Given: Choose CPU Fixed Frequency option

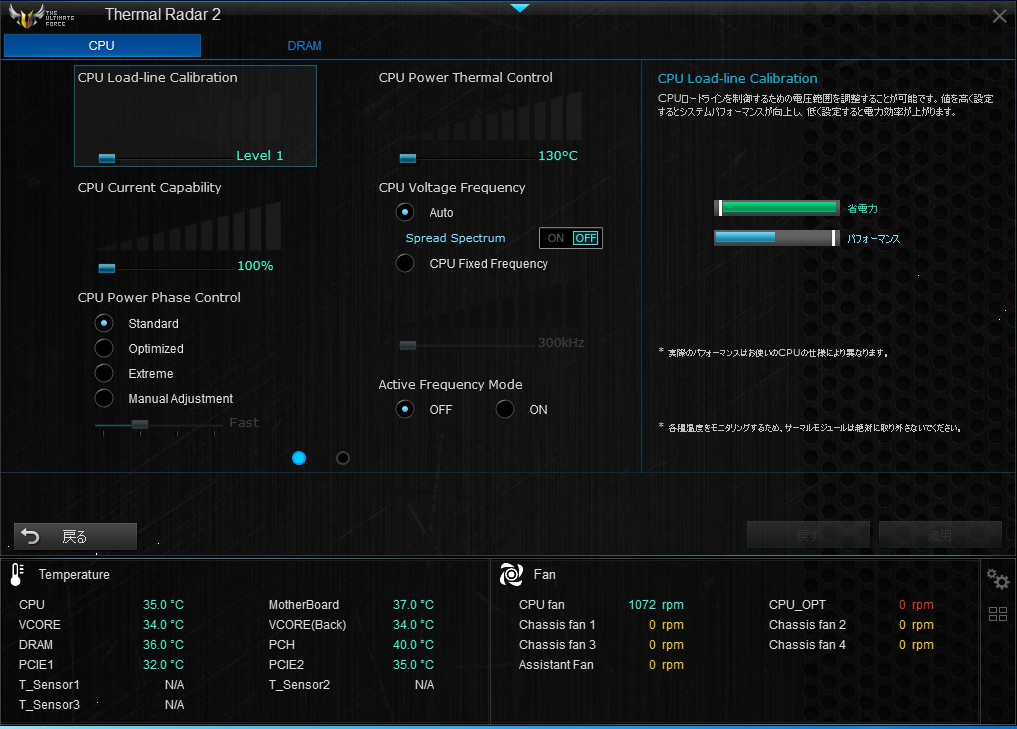Looking at the screenshot, I should pos(405,263).
